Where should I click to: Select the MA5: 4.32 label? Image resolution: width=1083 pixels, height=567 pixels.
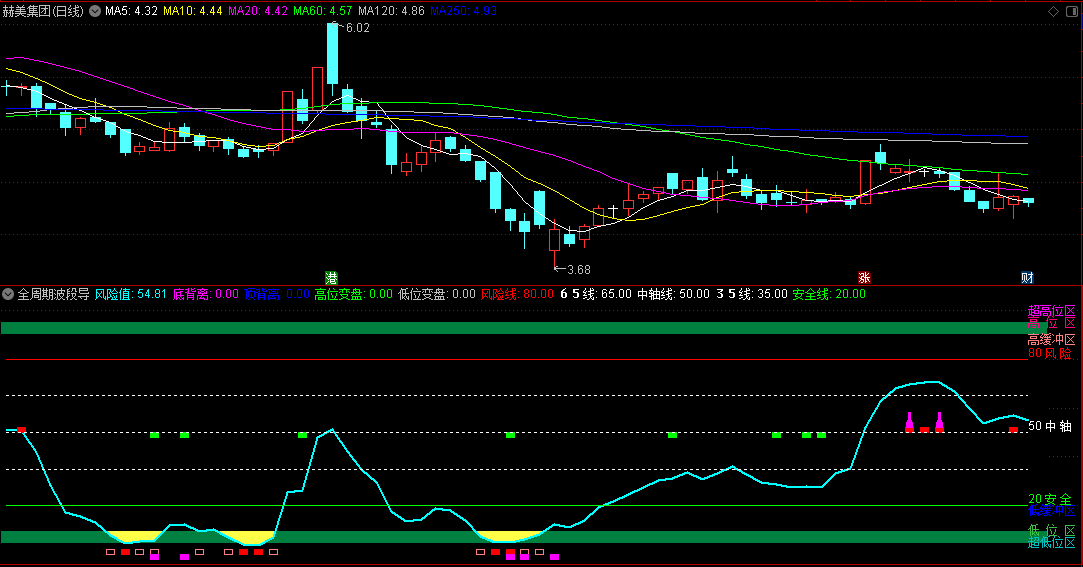(x=131, y=11)
